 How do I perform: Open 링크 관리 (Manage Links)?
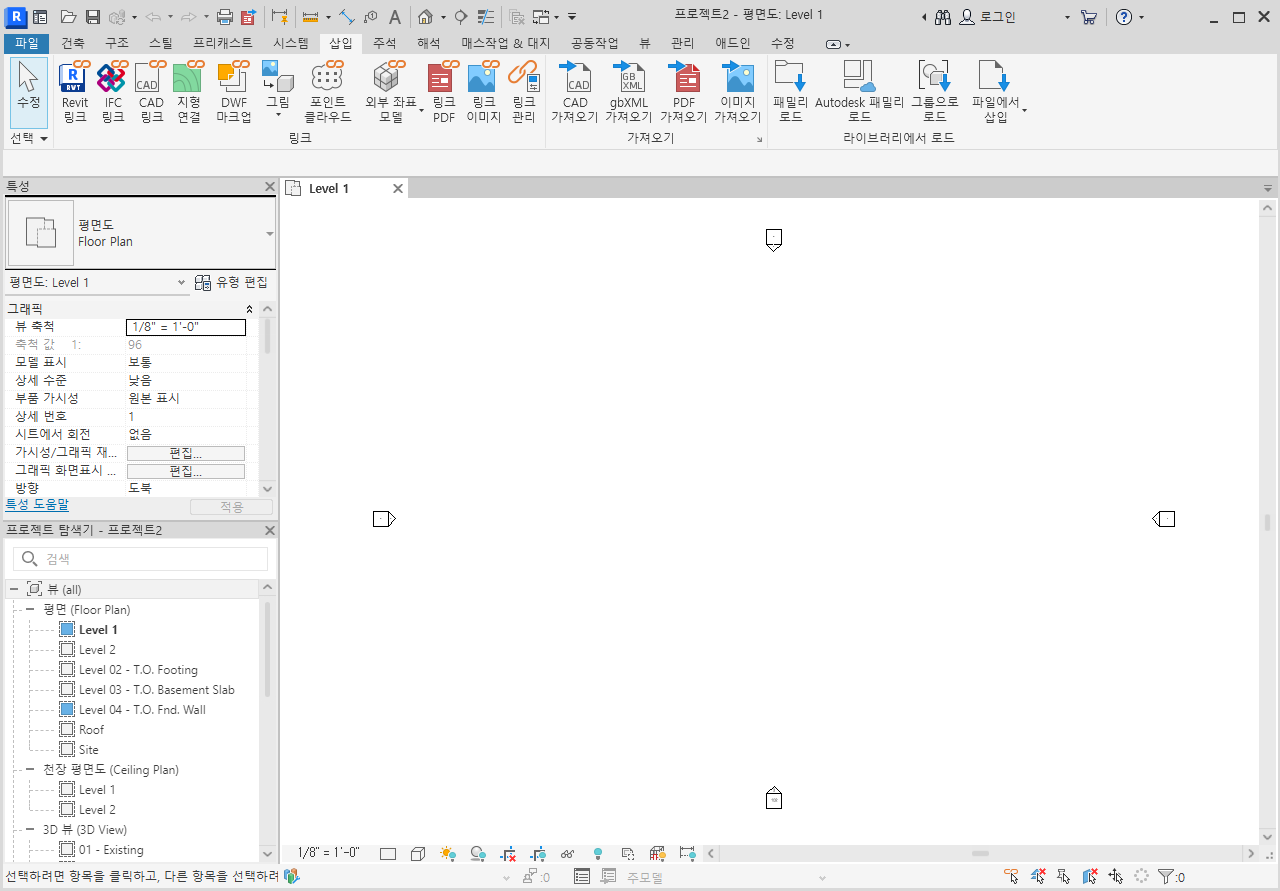coord(523,92)
